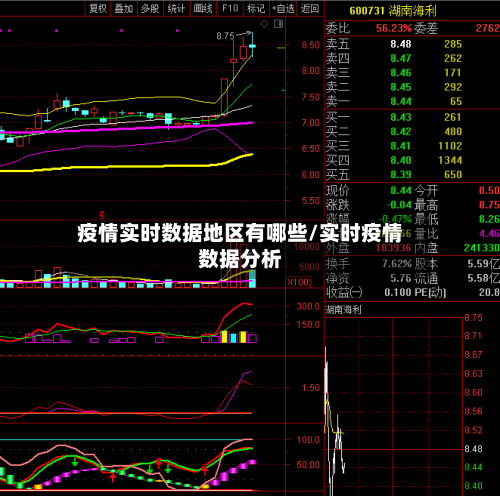
Task: Click the 标记 mark button
Action: 256,8
